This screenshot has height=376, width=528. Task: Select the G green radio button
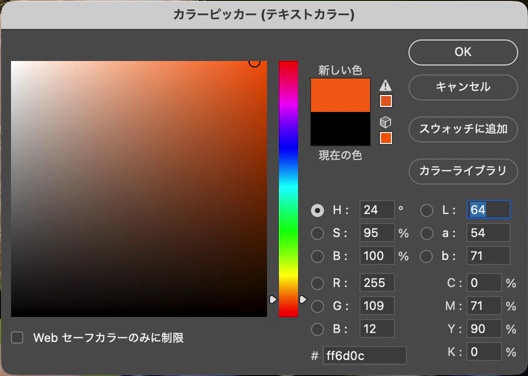tap(317, 306)
